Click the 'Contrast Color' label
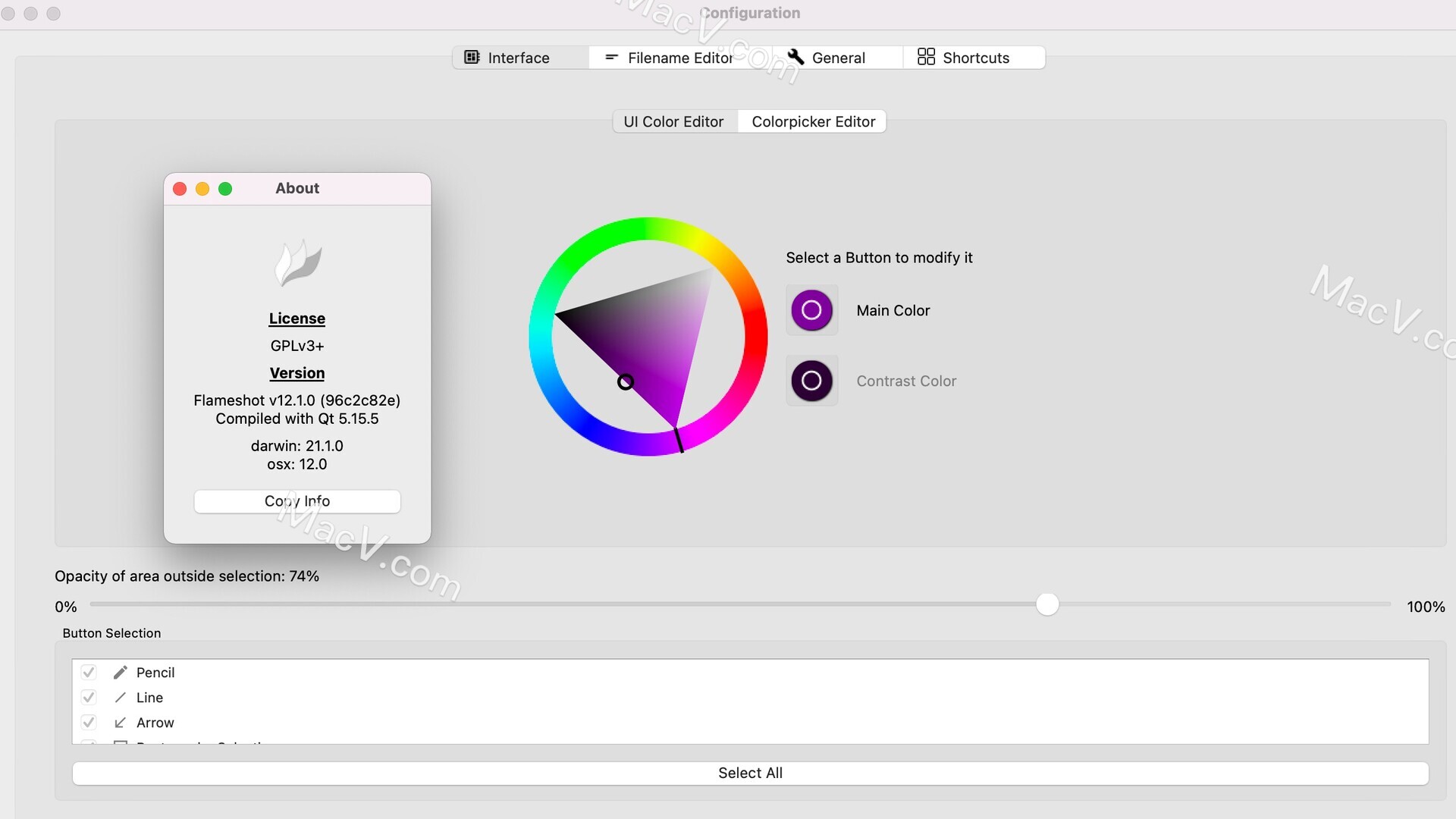Screen dimensions: 1456x819 tap(906, 381)
